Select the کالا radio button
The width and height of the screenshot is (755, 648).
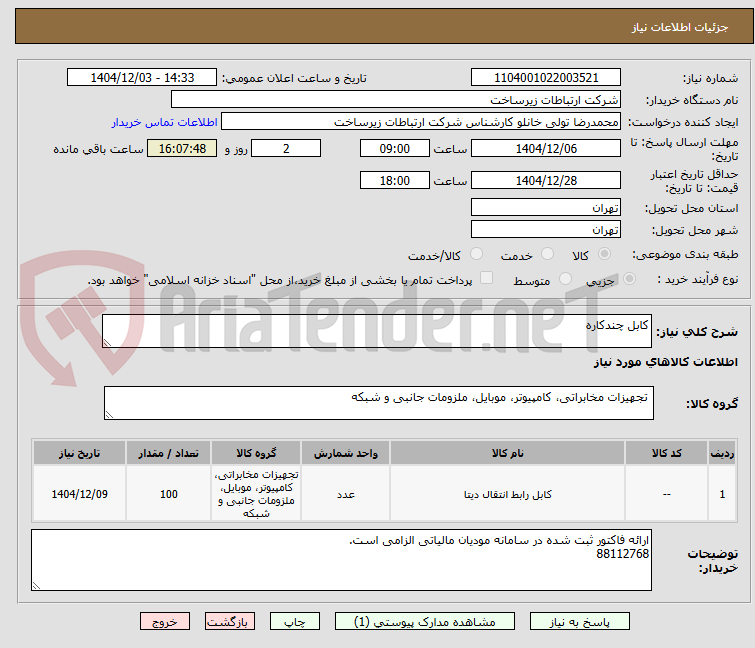tap(604, 254)
